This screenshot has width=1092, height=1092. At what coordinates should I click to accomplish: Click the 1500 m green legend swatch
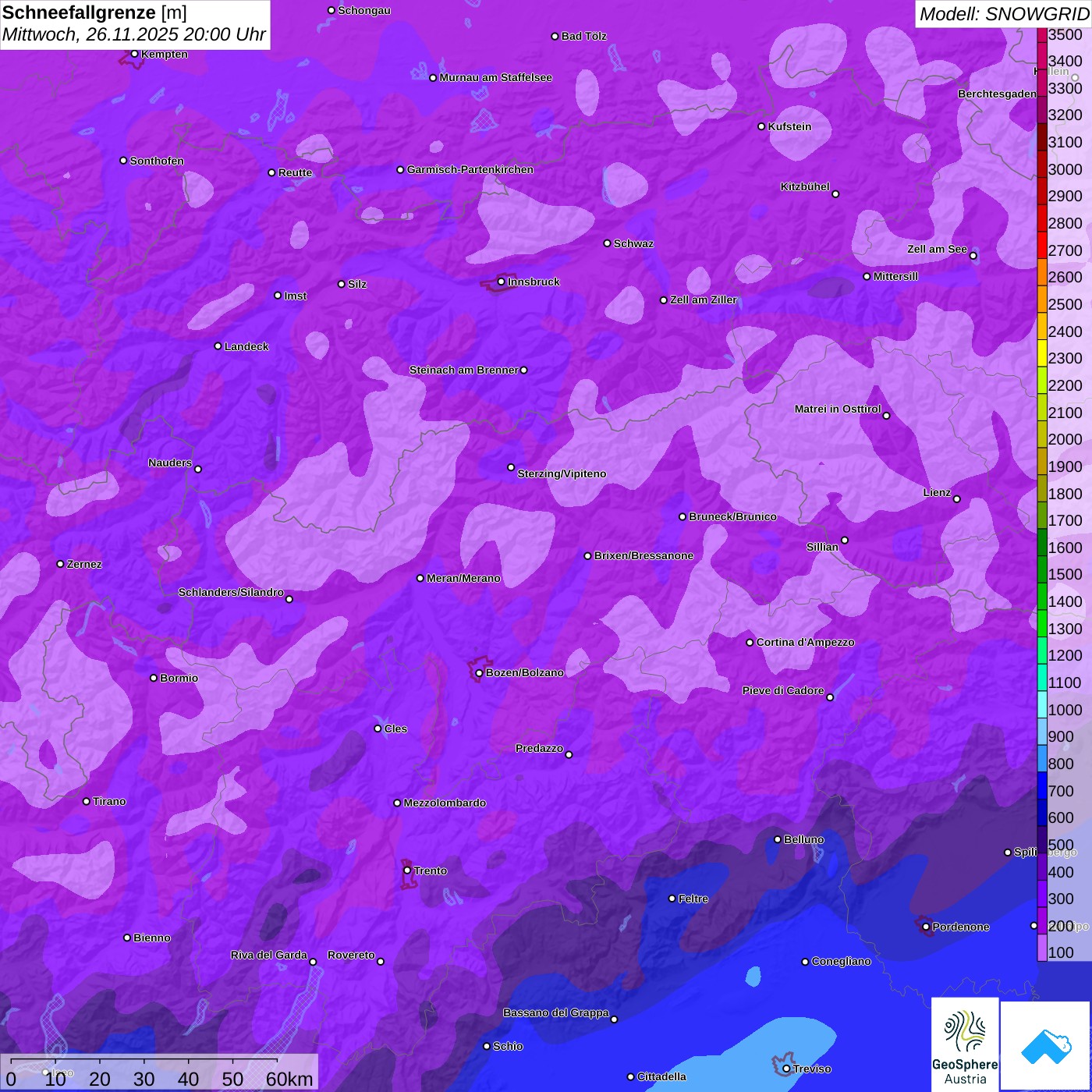pyautogui.click(x=1042, y=569)
